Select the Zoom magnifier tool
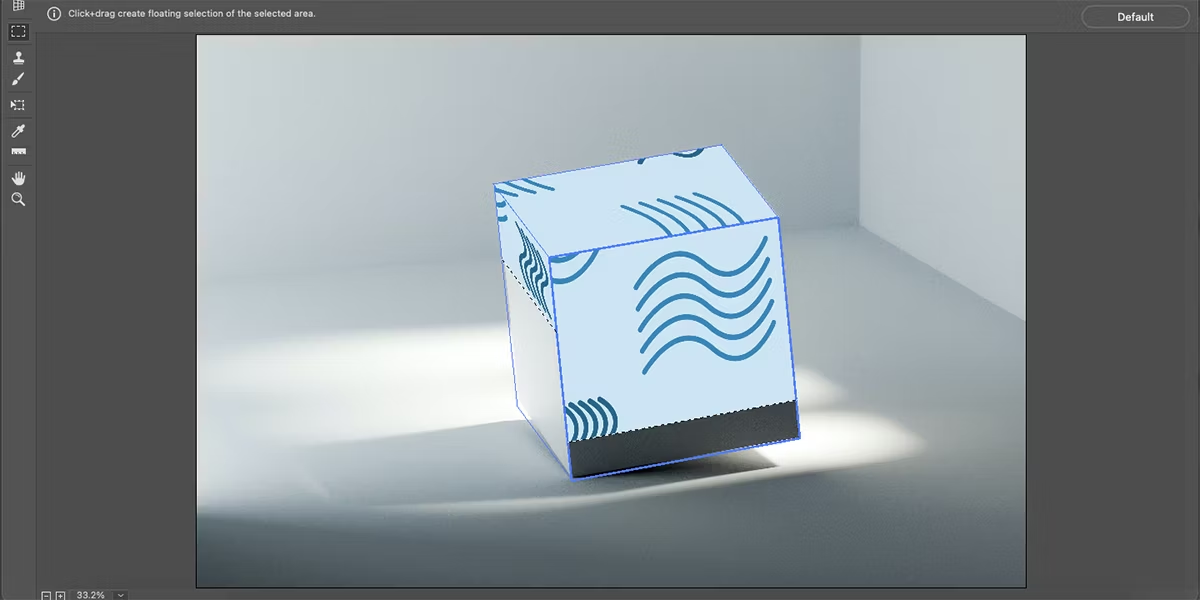This screenshot has width=1200, height=600. 18,200
